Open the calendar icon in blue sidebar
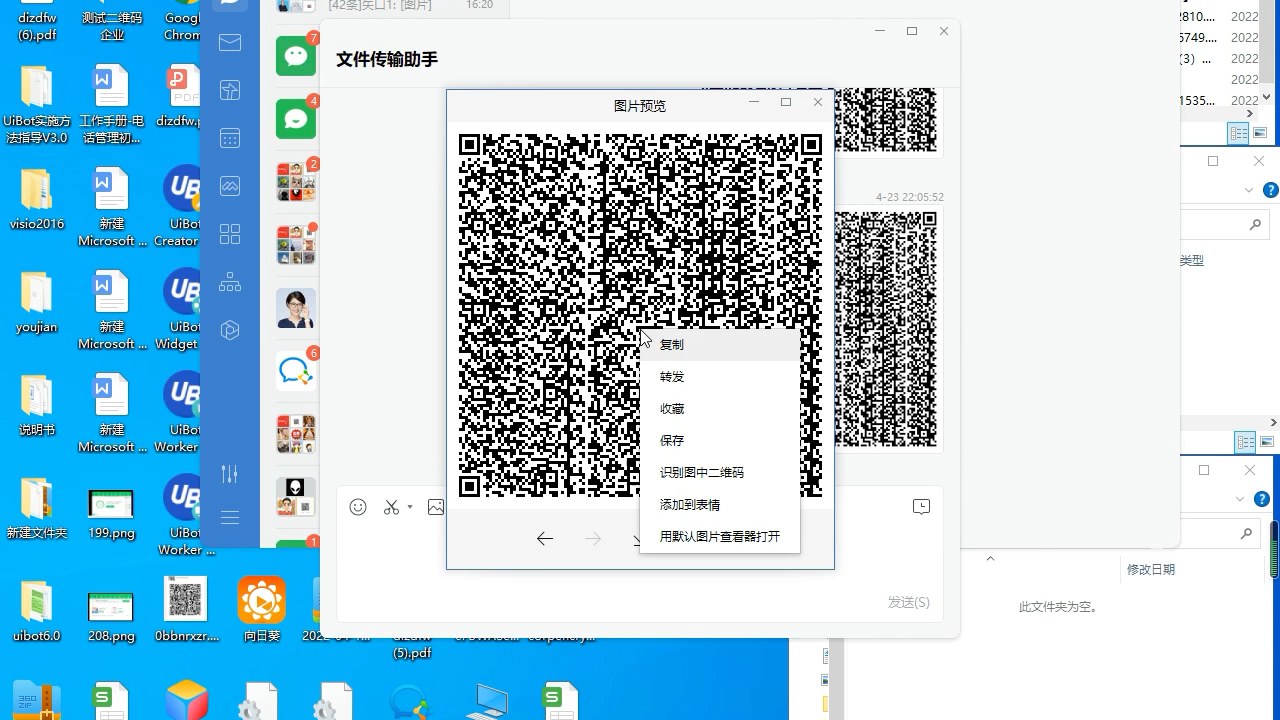Viewport: 1280px width, 720px height. [x=230, y=138]
